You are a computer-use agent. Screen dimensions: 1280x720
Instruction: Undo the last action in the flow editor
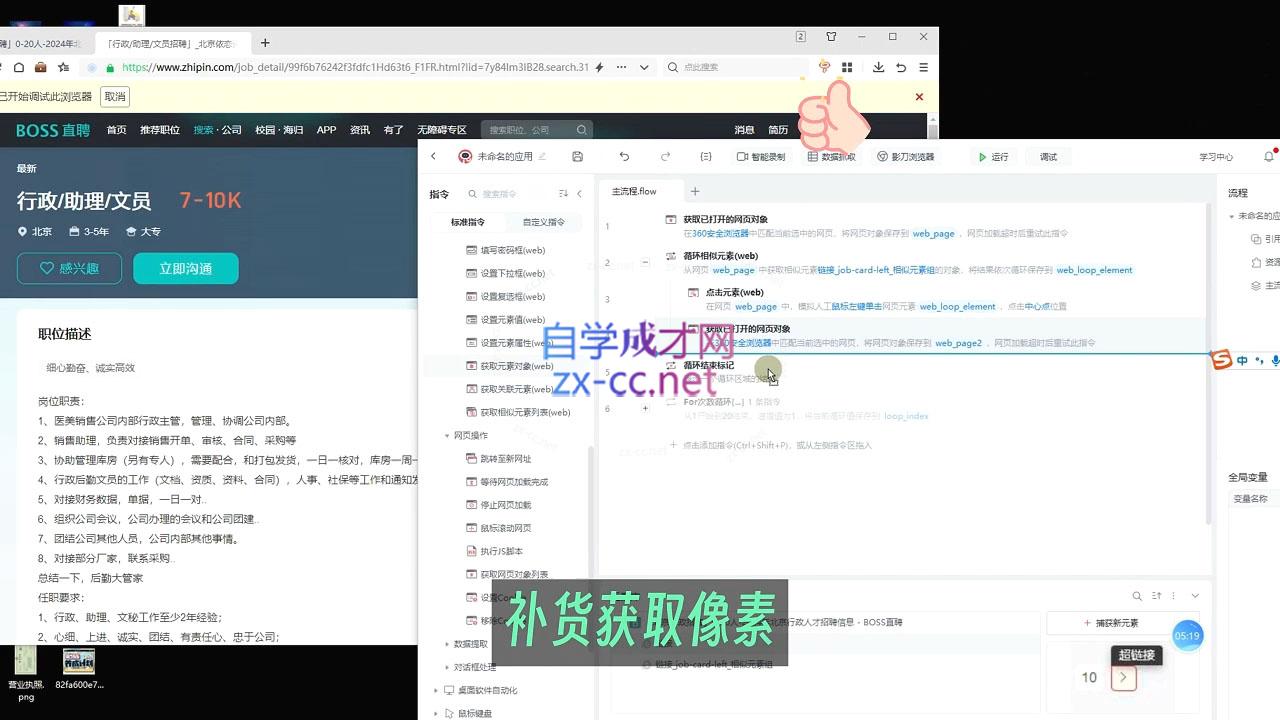(x=624, y=157)
